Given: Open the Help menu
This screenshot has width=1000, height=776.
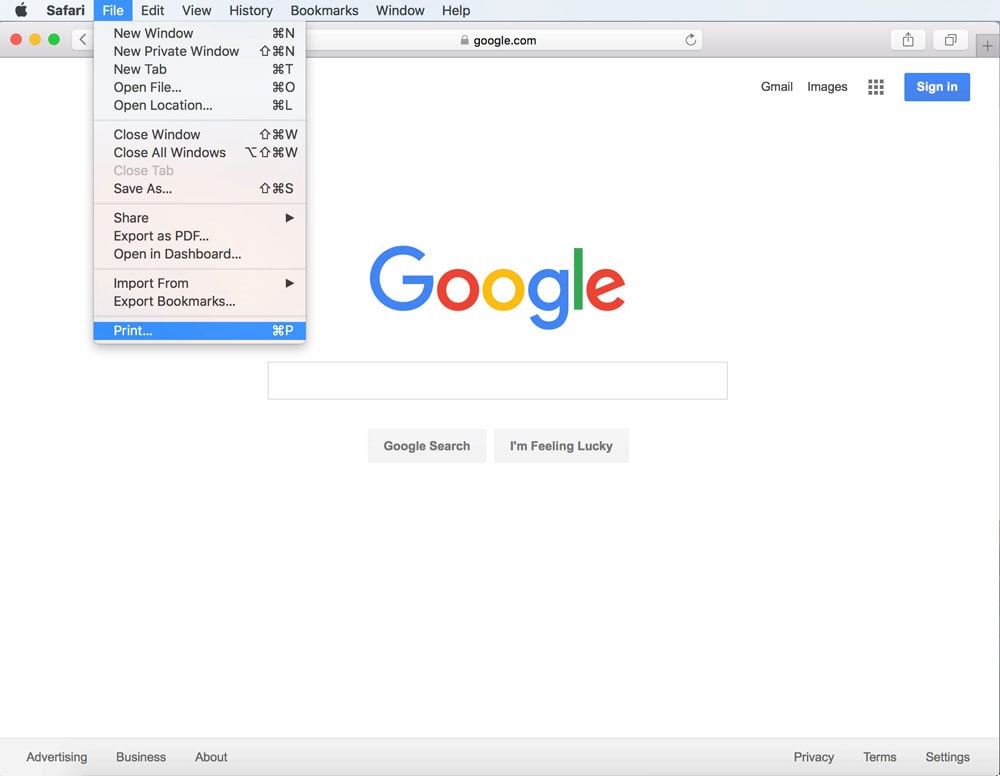Looking at the screenshot, I should pyautogui.click(x=456, y=10).
